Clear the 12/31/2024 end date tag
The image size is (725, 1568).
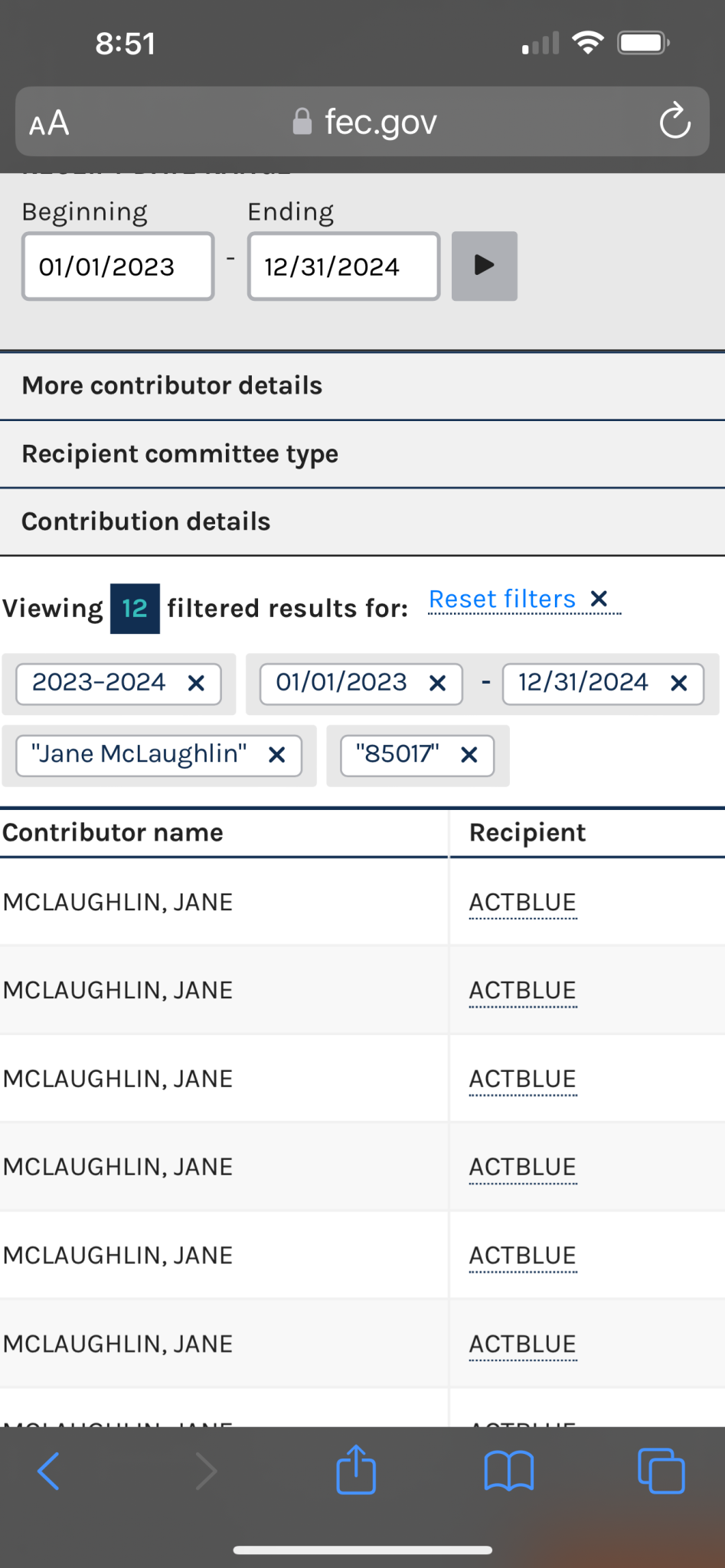click(x=679, y=683)
